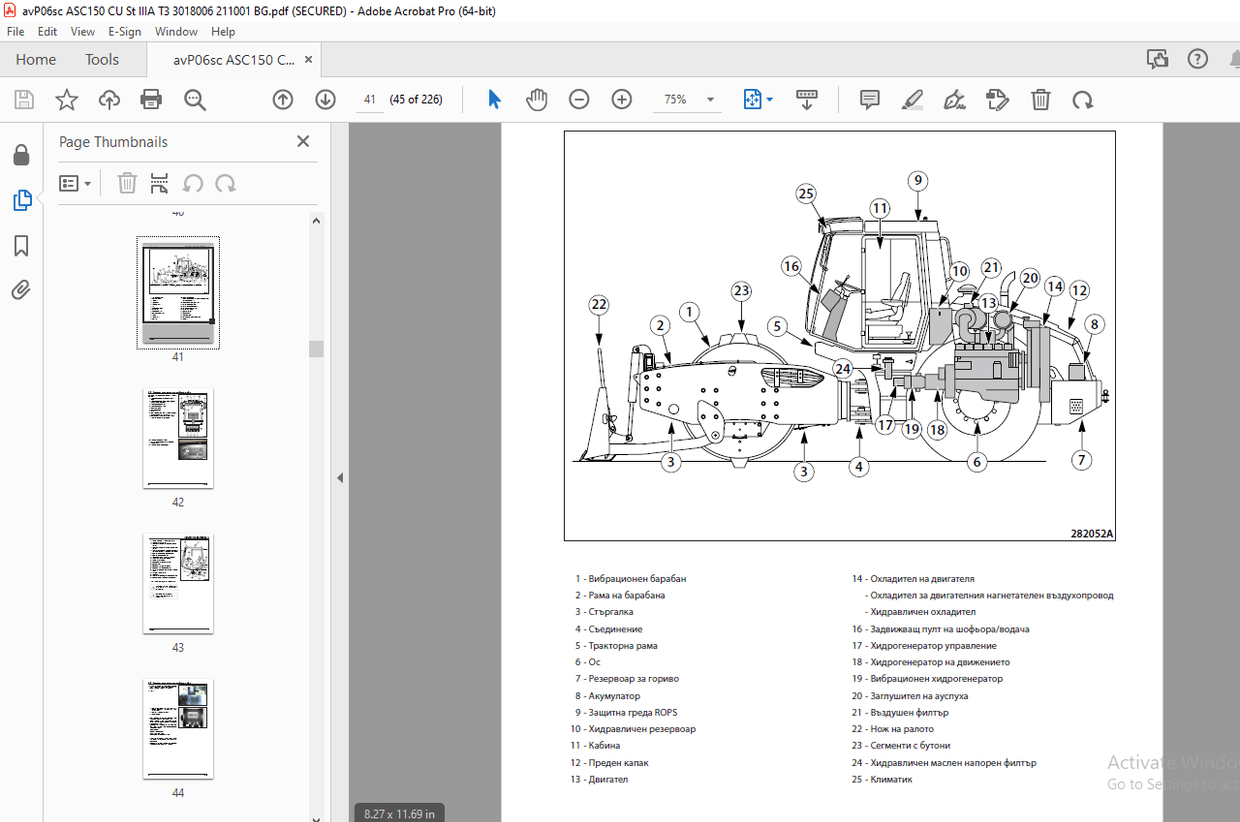
Task: Open the thumbnail options dropdown arrow
Action: point(85,183)
